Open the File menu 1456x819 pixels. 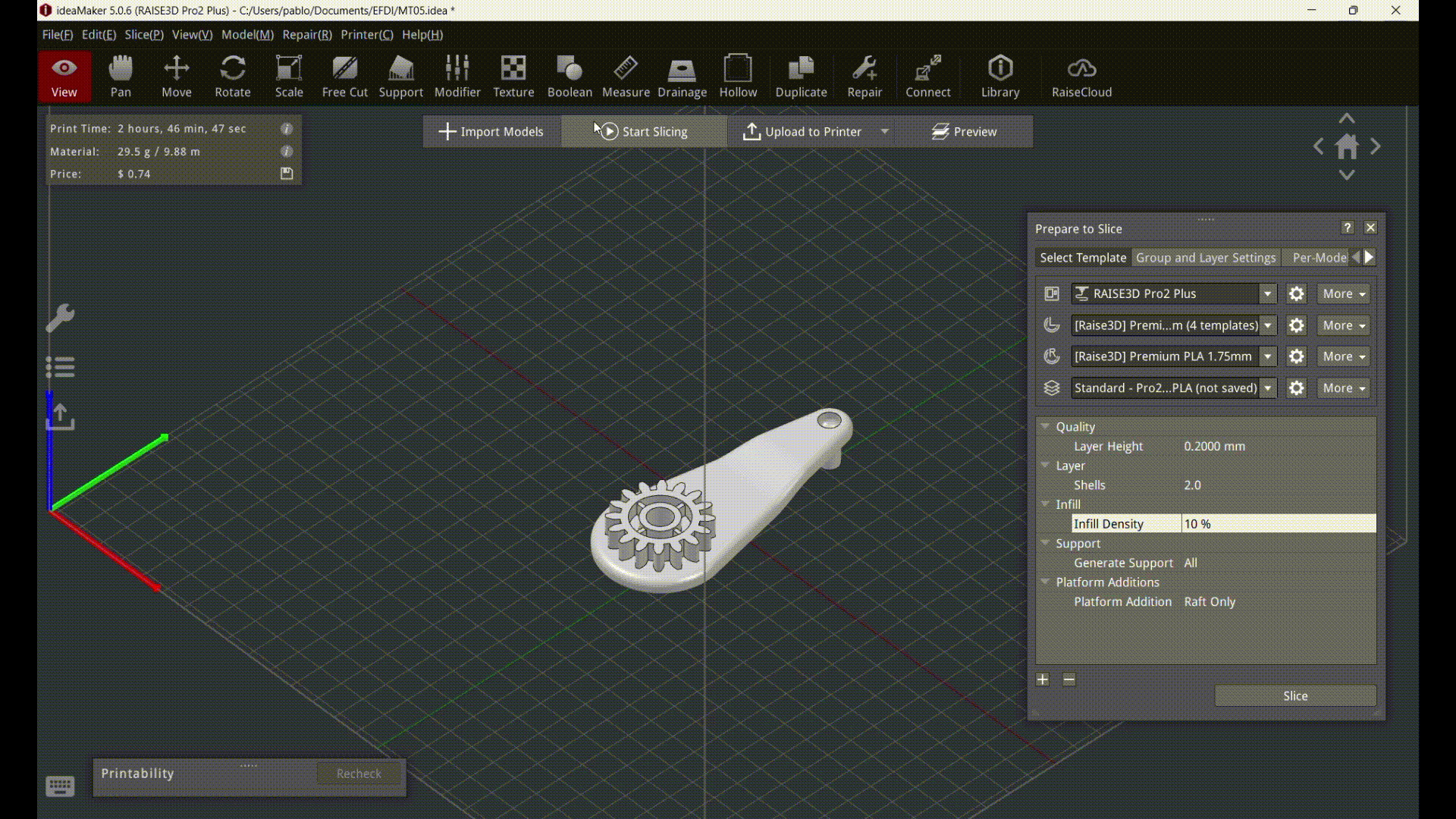point(58,35)
